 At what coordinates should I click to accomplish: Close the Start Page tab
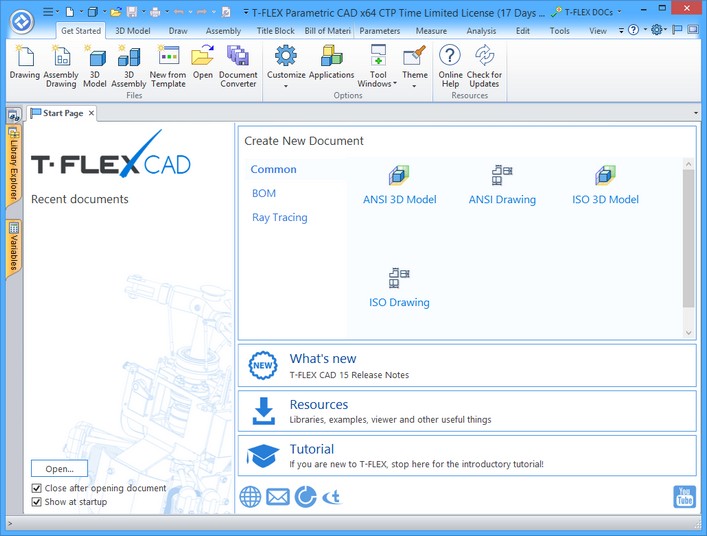tap(92, 113)
